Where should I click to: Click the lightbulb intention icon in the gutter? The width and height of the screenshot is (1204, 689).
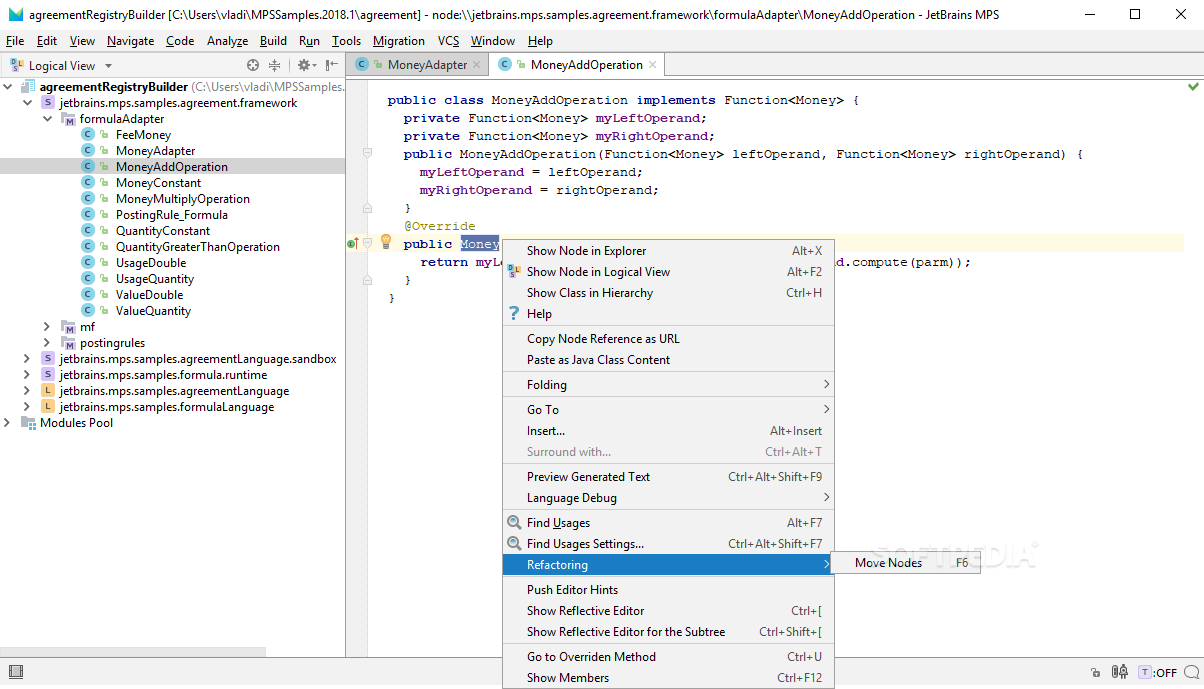(386, 242)
